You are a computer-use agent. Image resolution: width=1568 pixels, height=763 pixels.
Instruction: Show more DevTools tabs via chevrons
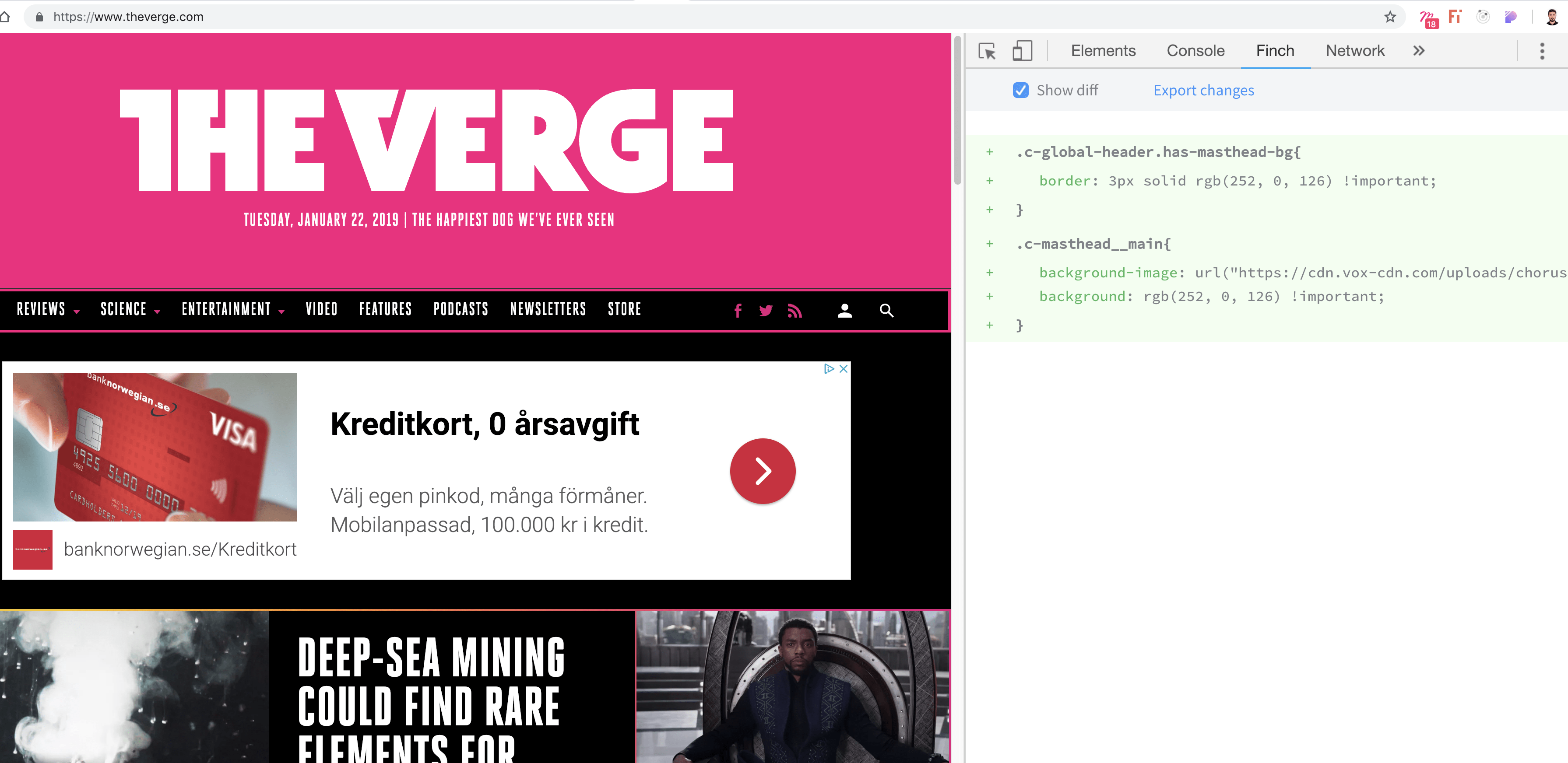pyautogui.click(x=1419, y=50)
